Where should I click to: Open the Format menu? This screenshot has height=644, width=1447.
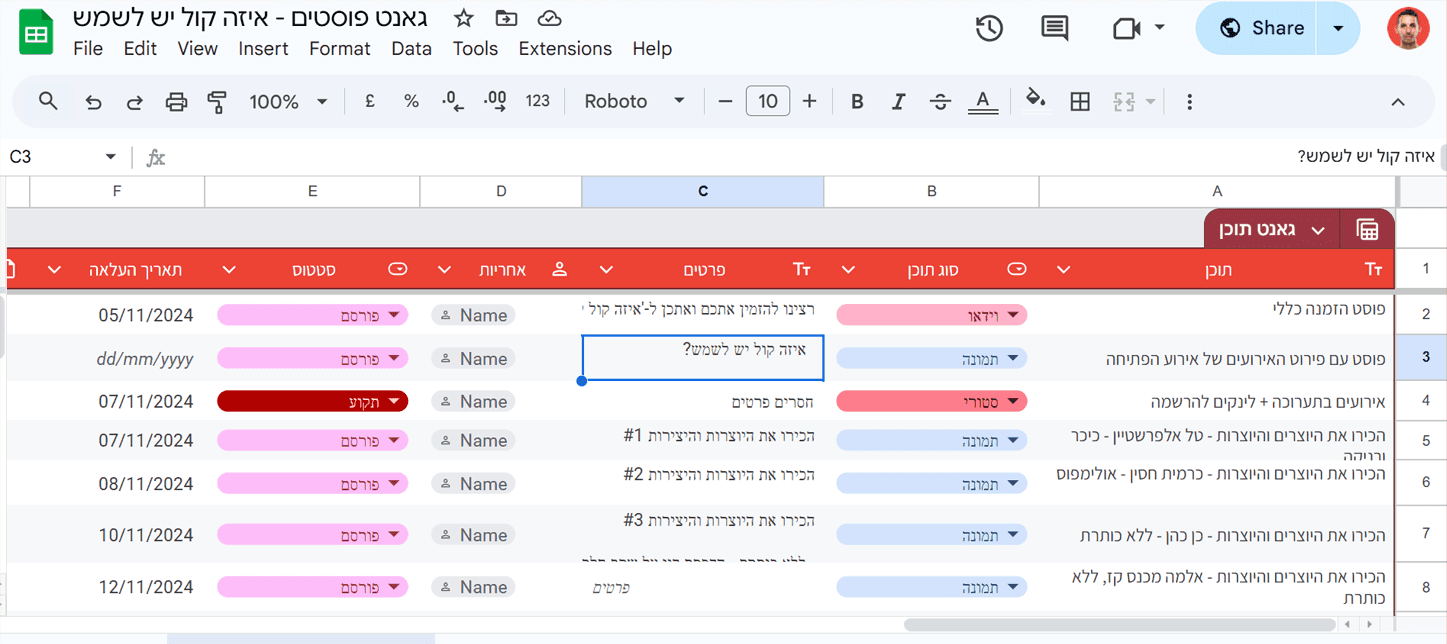pyautogui.click(x=340, y=48)
